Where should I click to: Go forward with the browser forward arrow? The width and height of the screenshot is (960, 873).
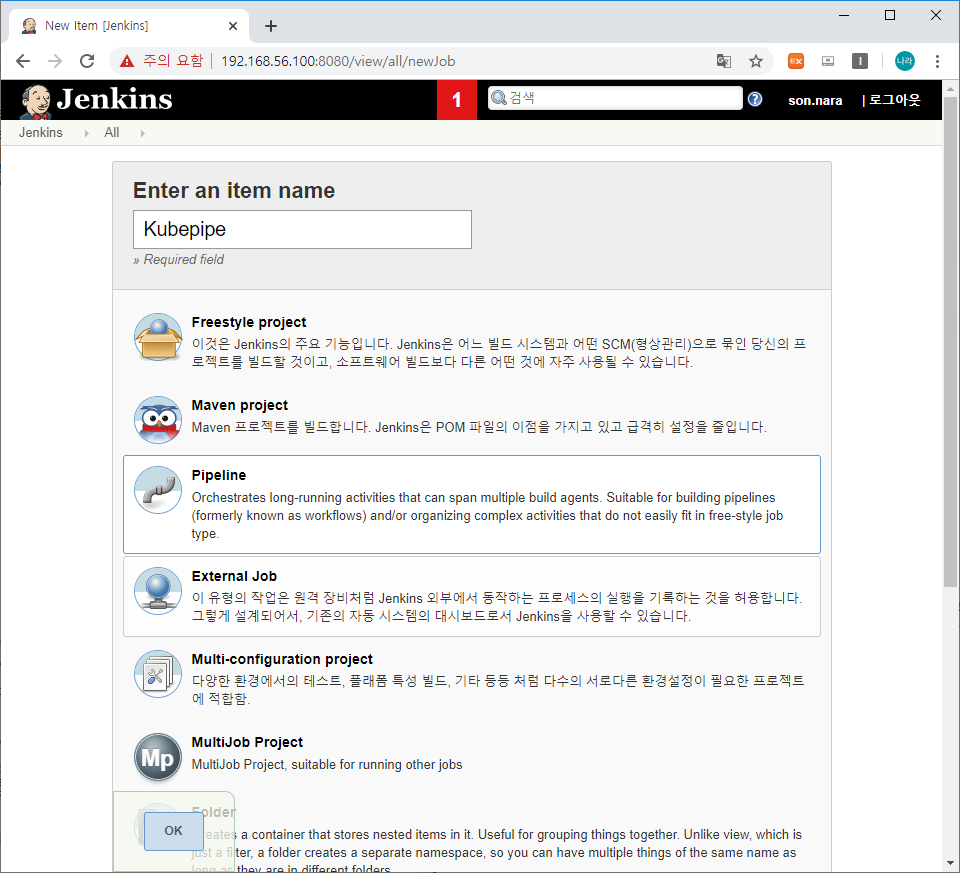55,61
